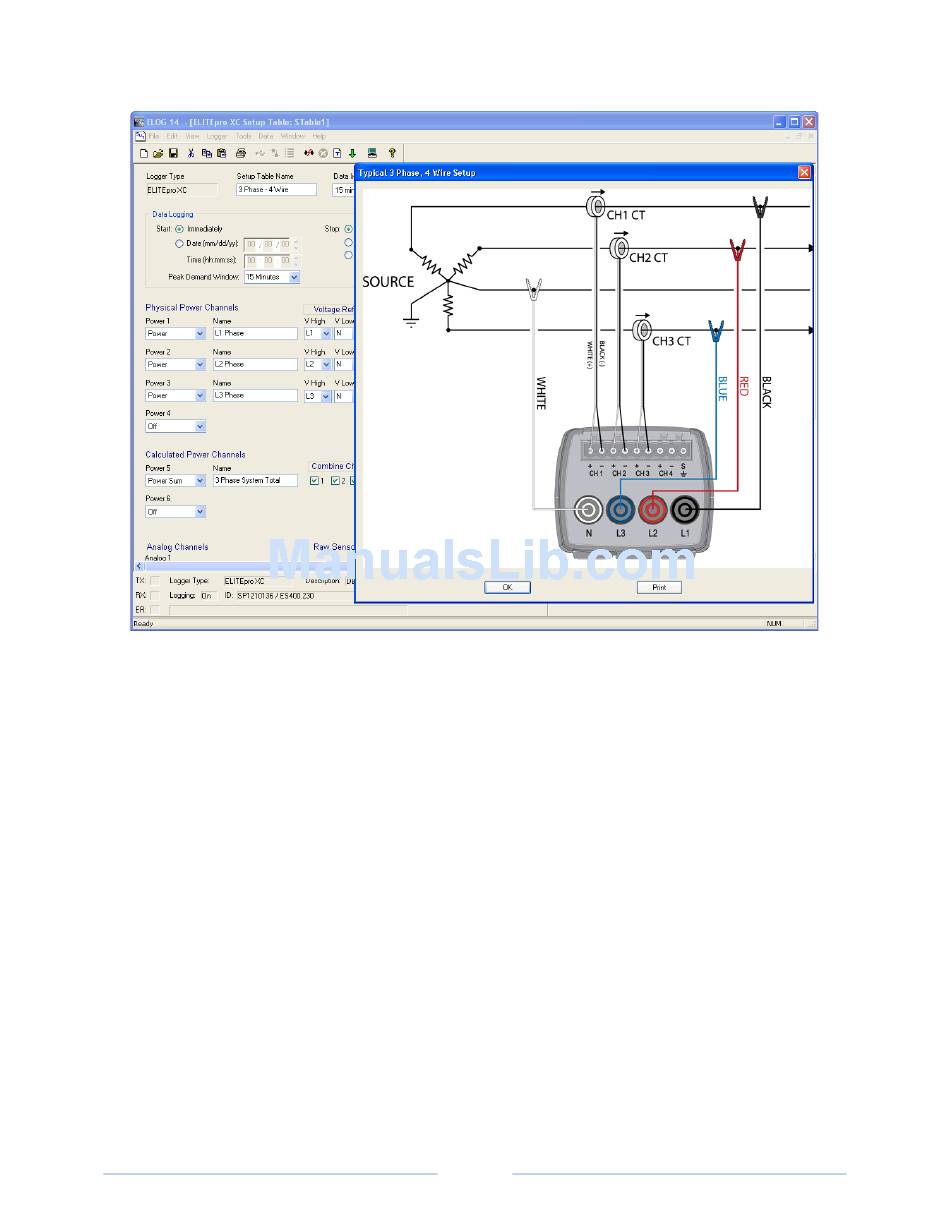Click the Paste clipboard toolbar icon

[x=221, y=153]
